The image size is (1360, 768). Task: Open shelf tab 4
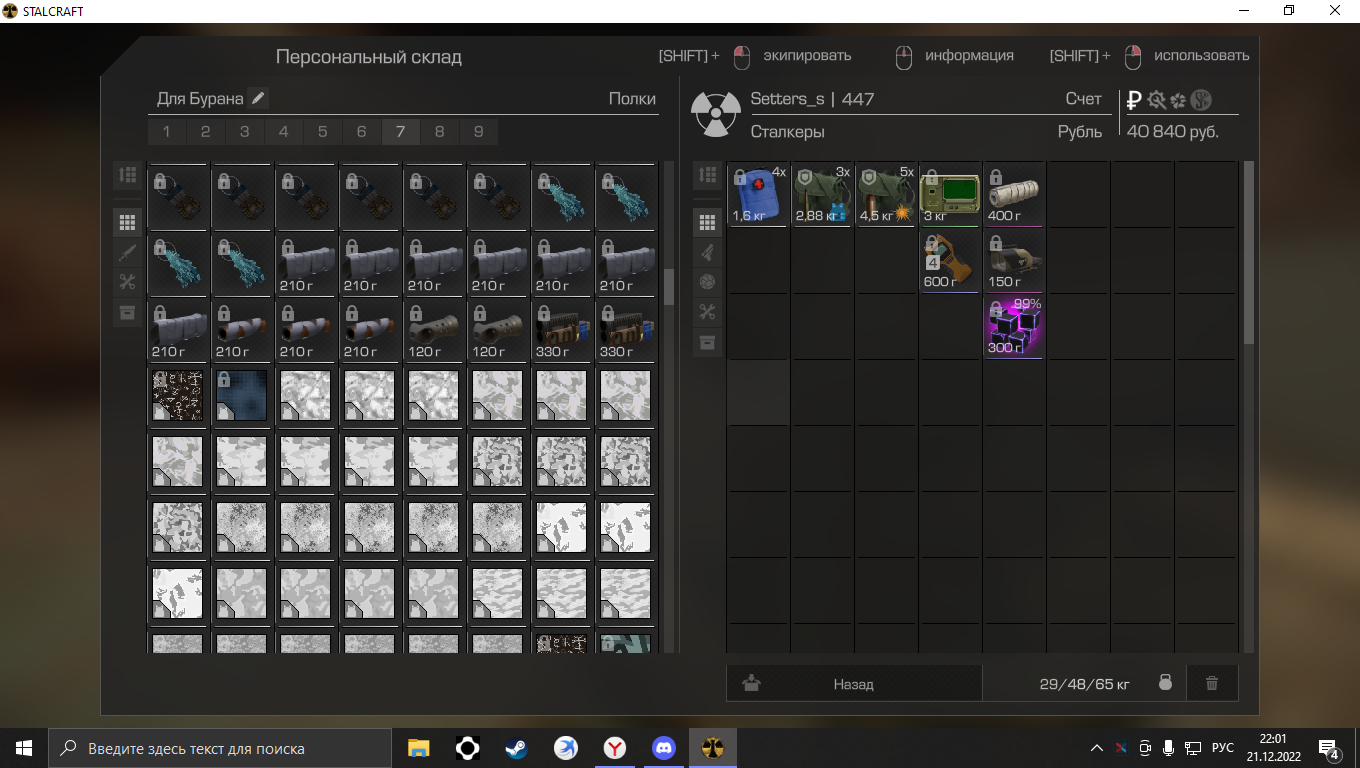(x=283, y=132)
